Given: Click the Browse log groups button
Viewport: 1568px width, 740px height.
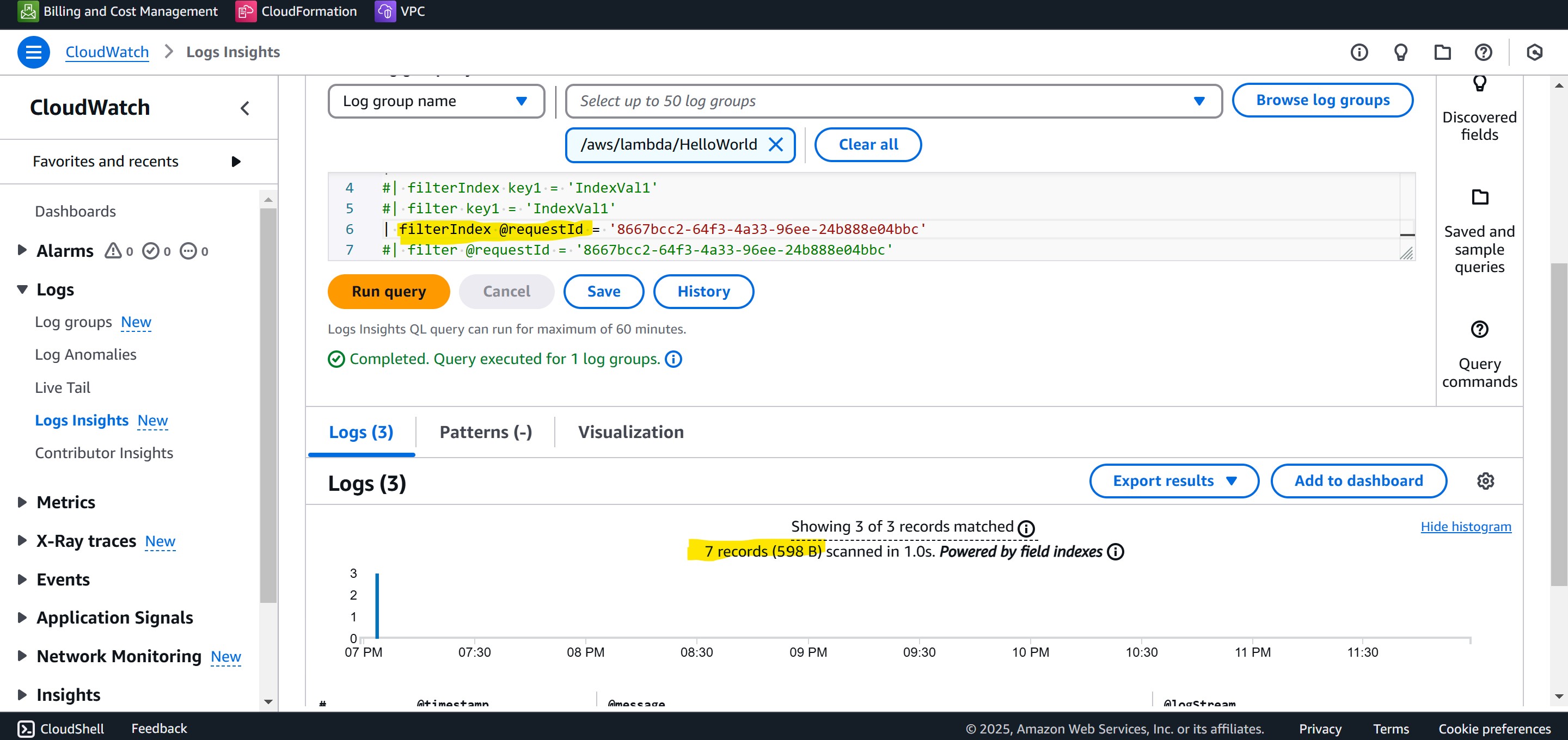Looking at the screenshot, I should click(1322, 101).
